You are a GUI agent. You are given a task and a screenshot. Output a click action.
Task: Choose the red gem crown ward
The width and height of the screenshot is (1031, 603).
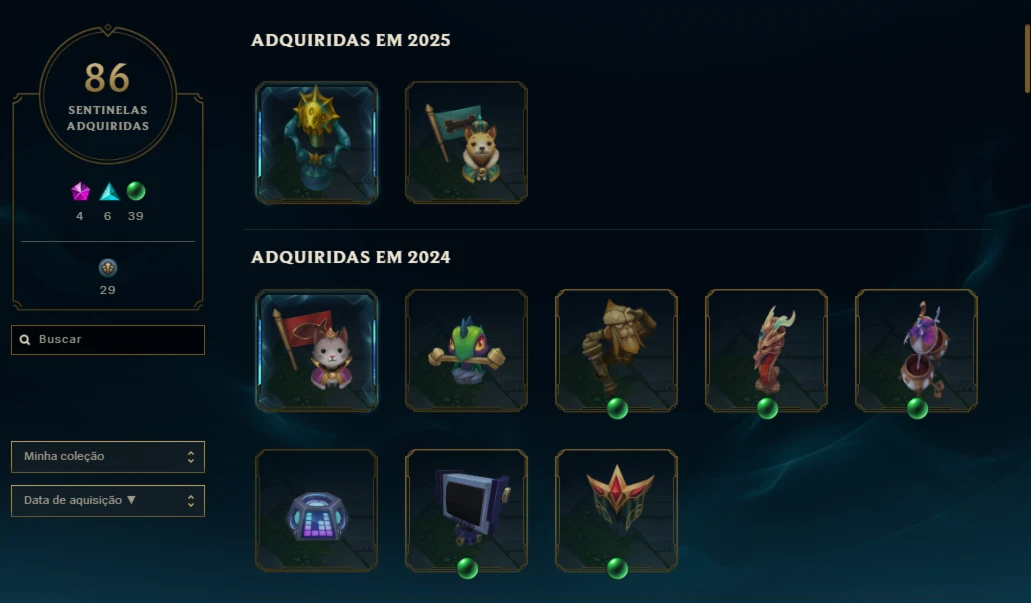click(x=616, y=511)
